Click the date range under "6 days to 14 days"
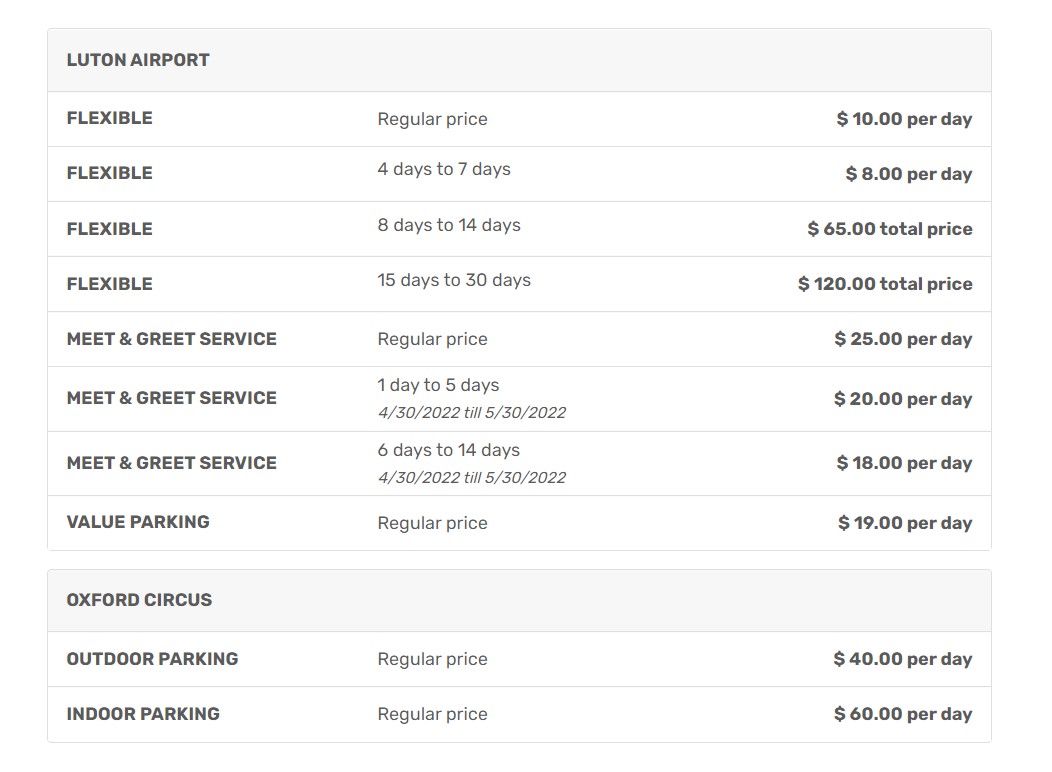The image size is (1052, 772). coord(472,478)
